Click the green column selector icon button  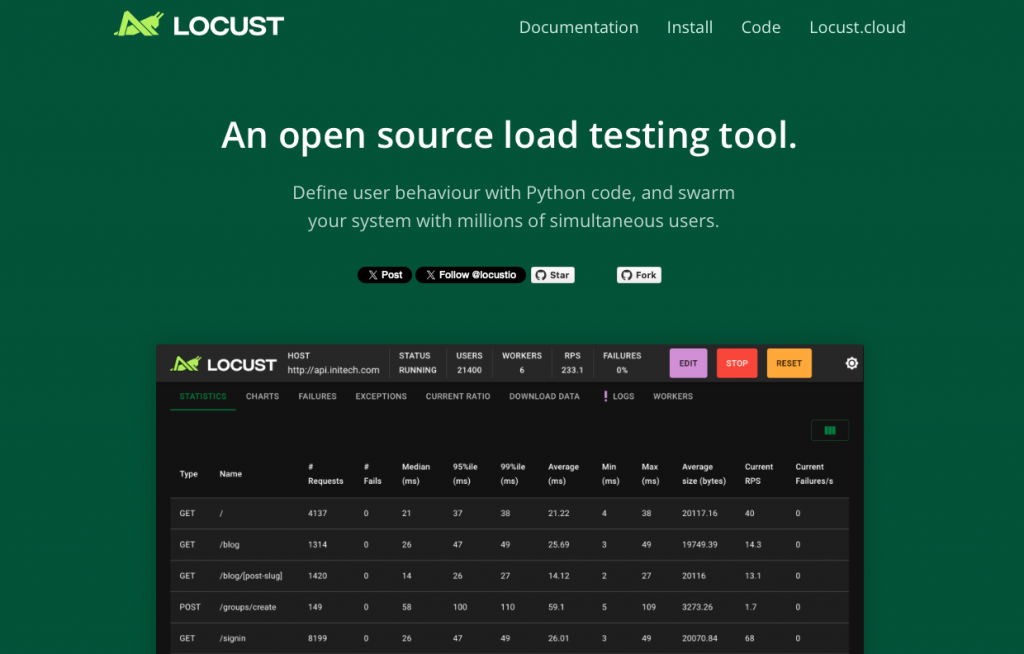point(830,430)
